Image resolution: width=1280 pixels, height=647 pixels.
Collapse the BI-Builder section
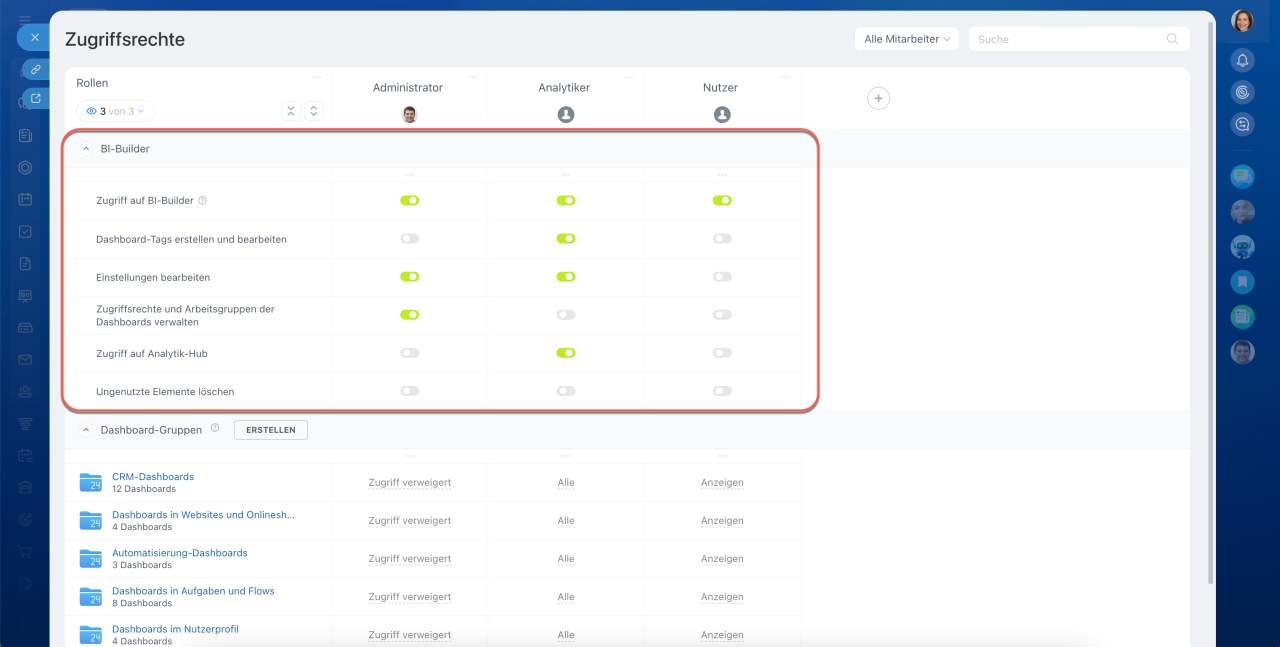coord(86,149)
